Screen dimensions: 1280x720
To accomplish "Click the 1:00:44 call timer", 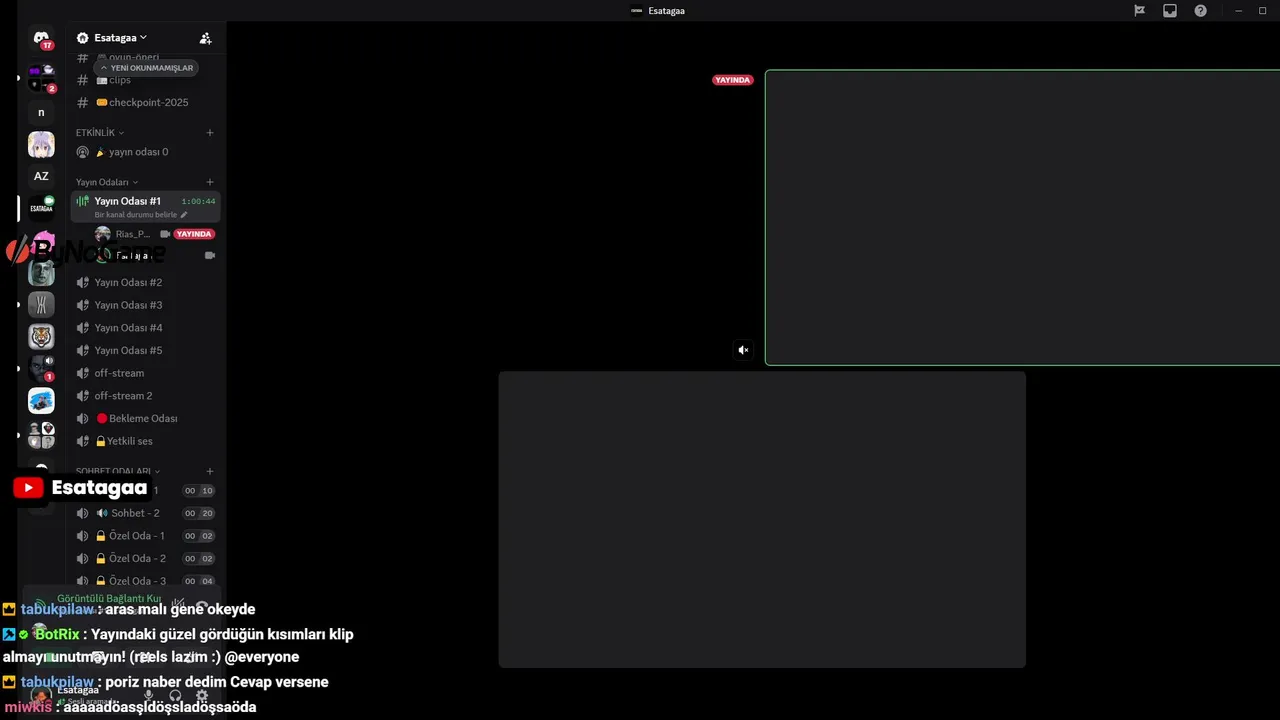I will (198, 201).
